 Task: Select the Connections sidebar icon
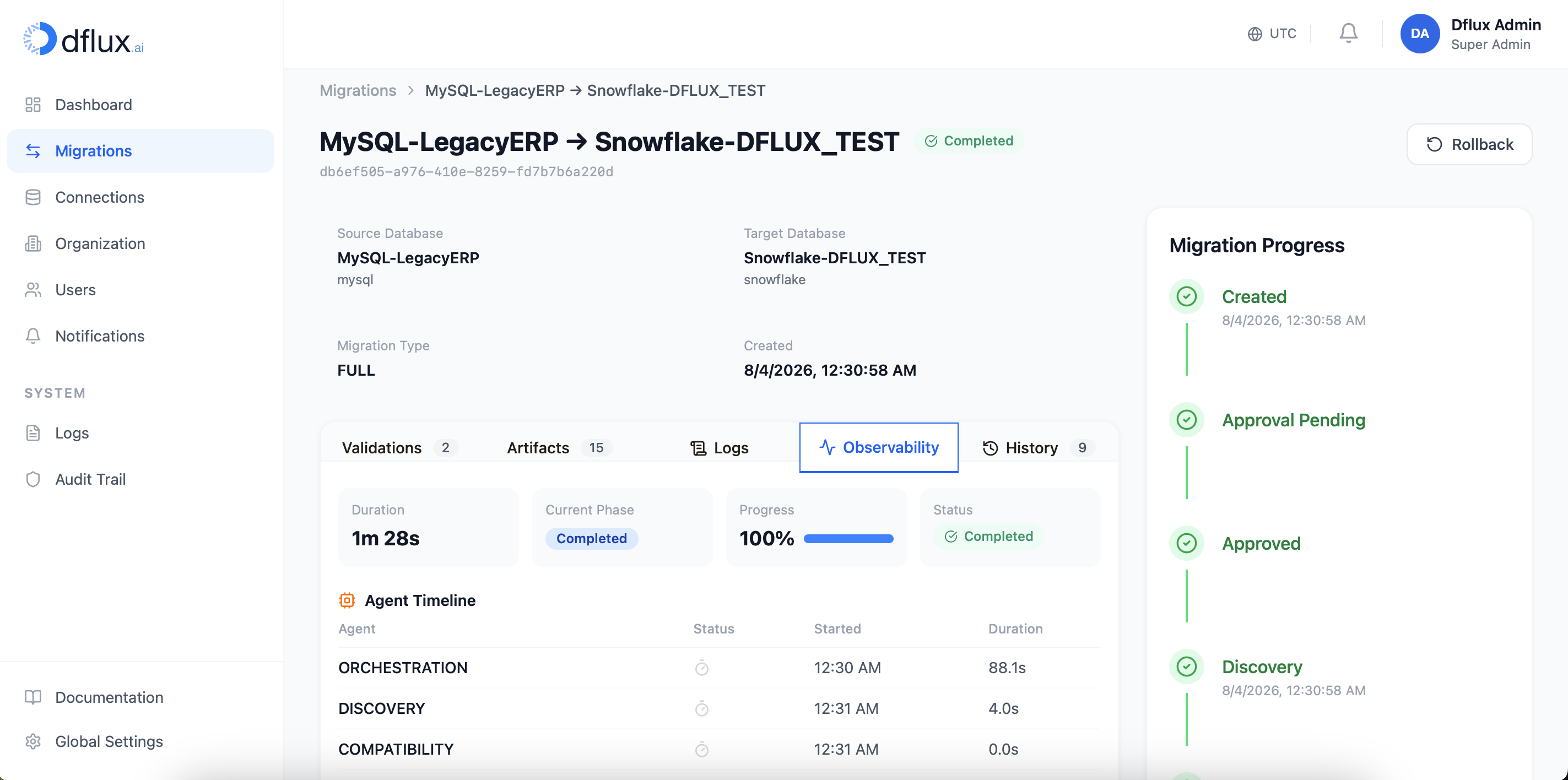33,197
